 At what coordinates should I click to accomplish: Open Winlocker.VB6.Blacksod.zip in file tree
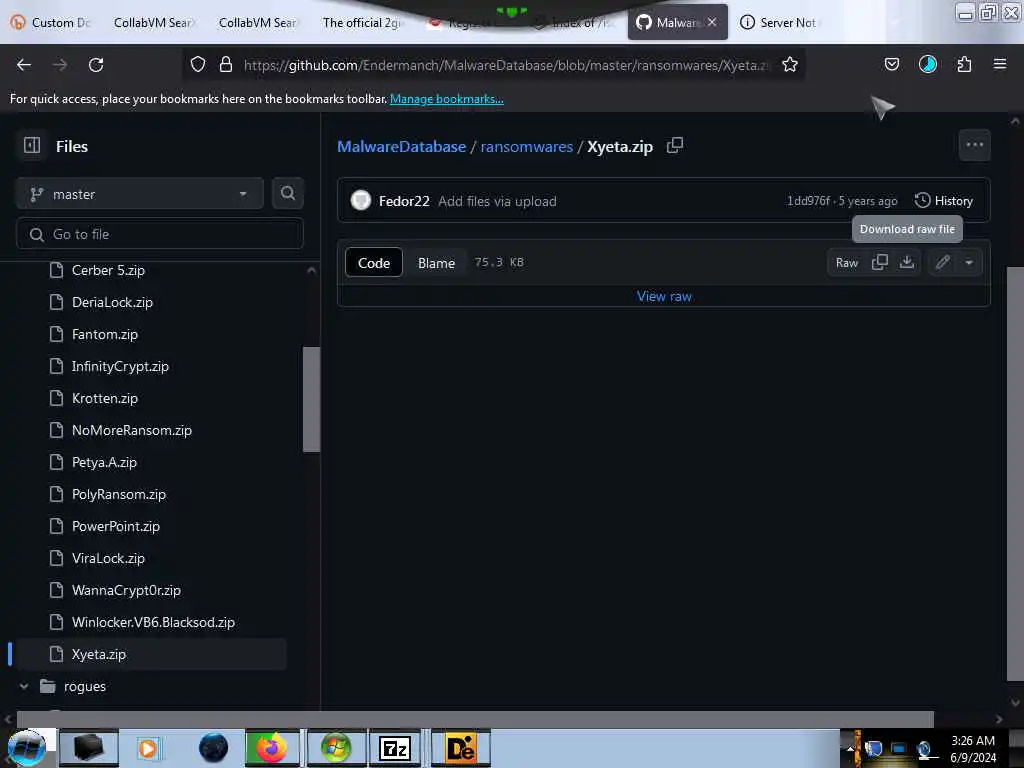coord(153,622)
